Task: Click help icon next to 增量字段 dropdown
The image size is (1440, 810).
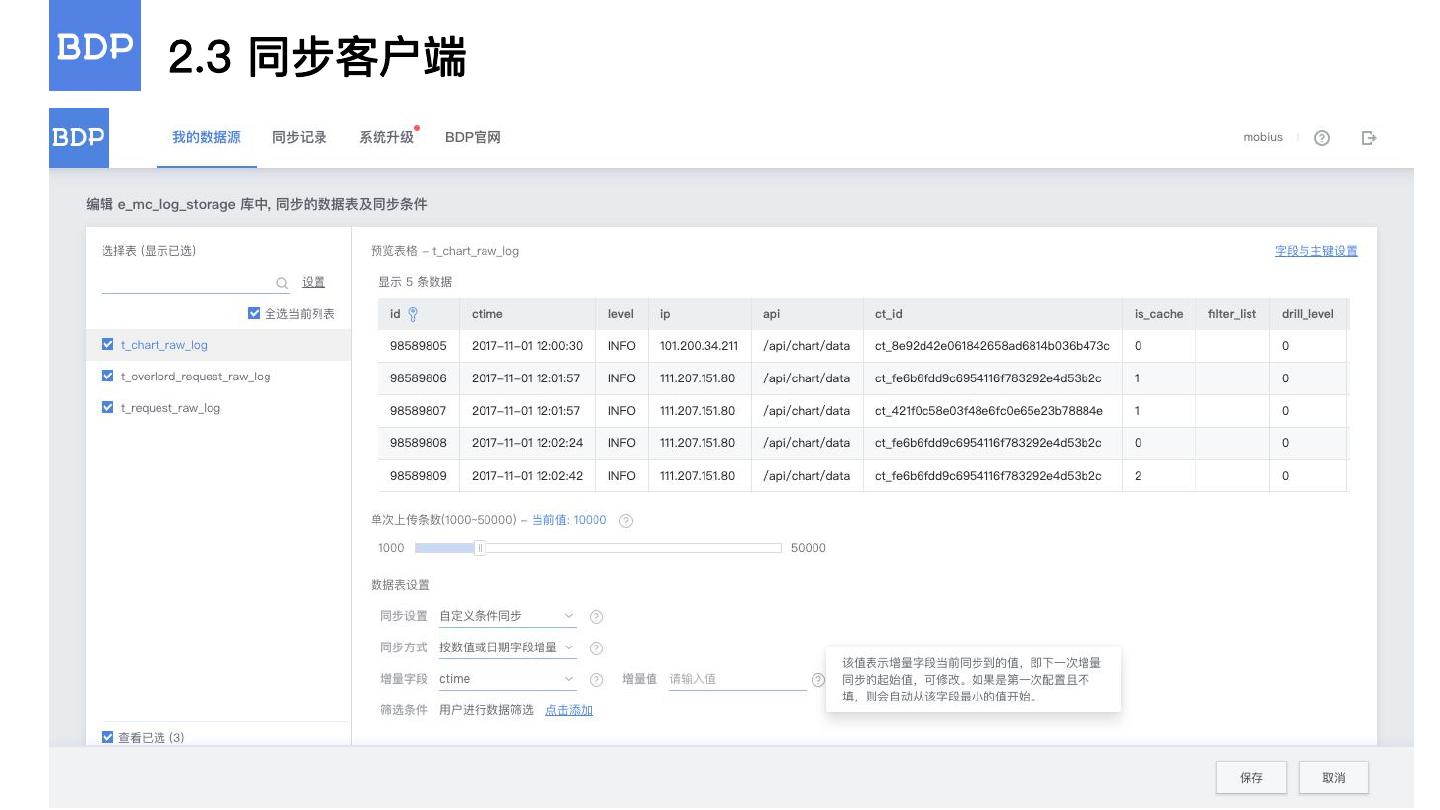Action: (597, 680)
